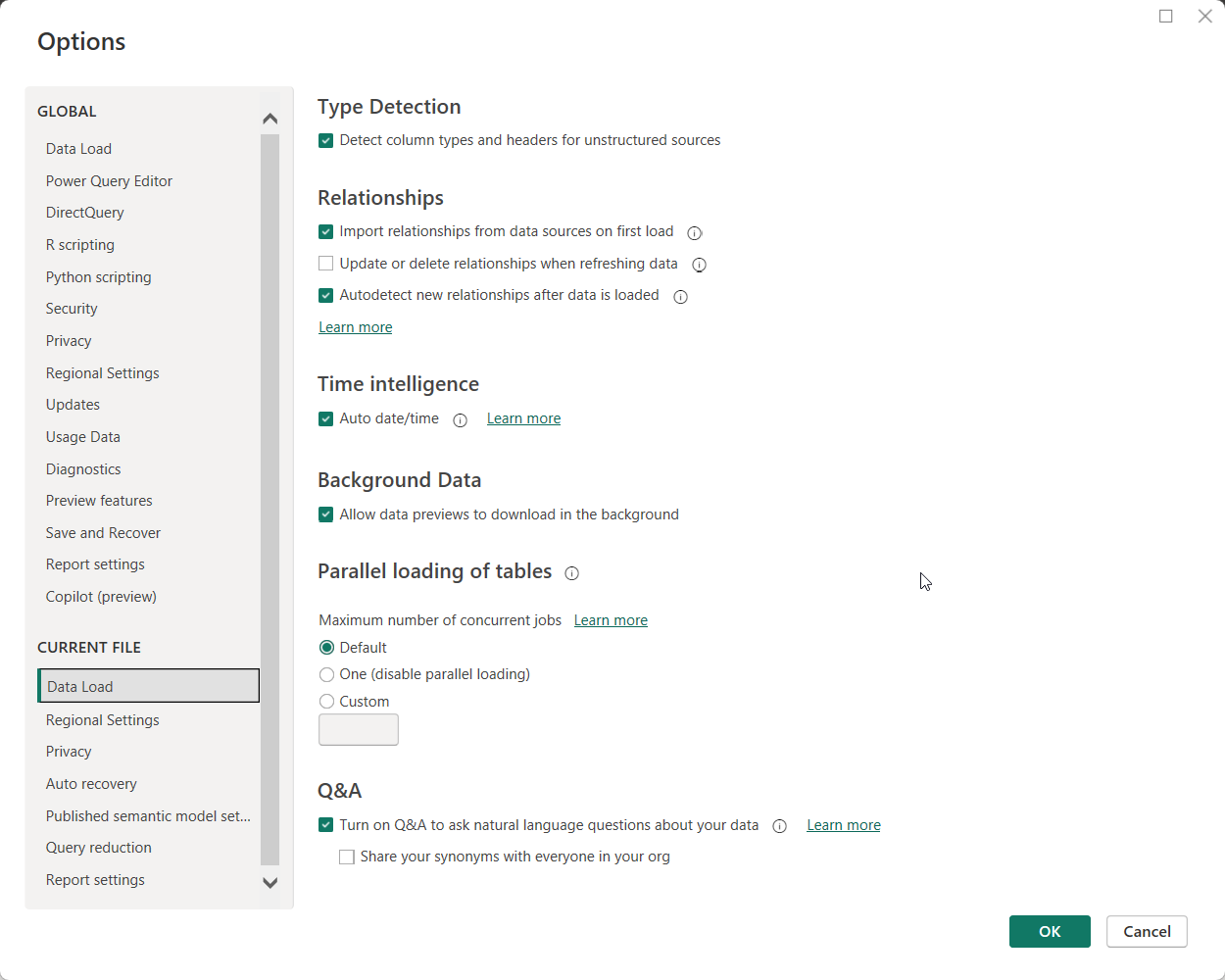
Task: Uncheck Detect column types and headers
Action: [326, 141]
